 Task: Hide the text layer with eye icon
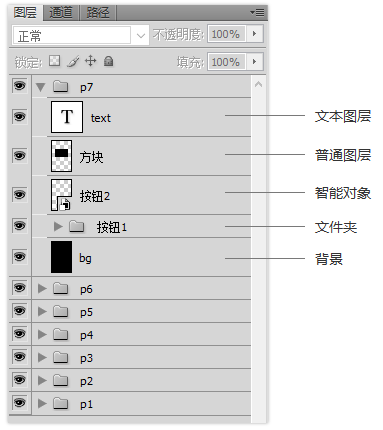pos(20,117)
